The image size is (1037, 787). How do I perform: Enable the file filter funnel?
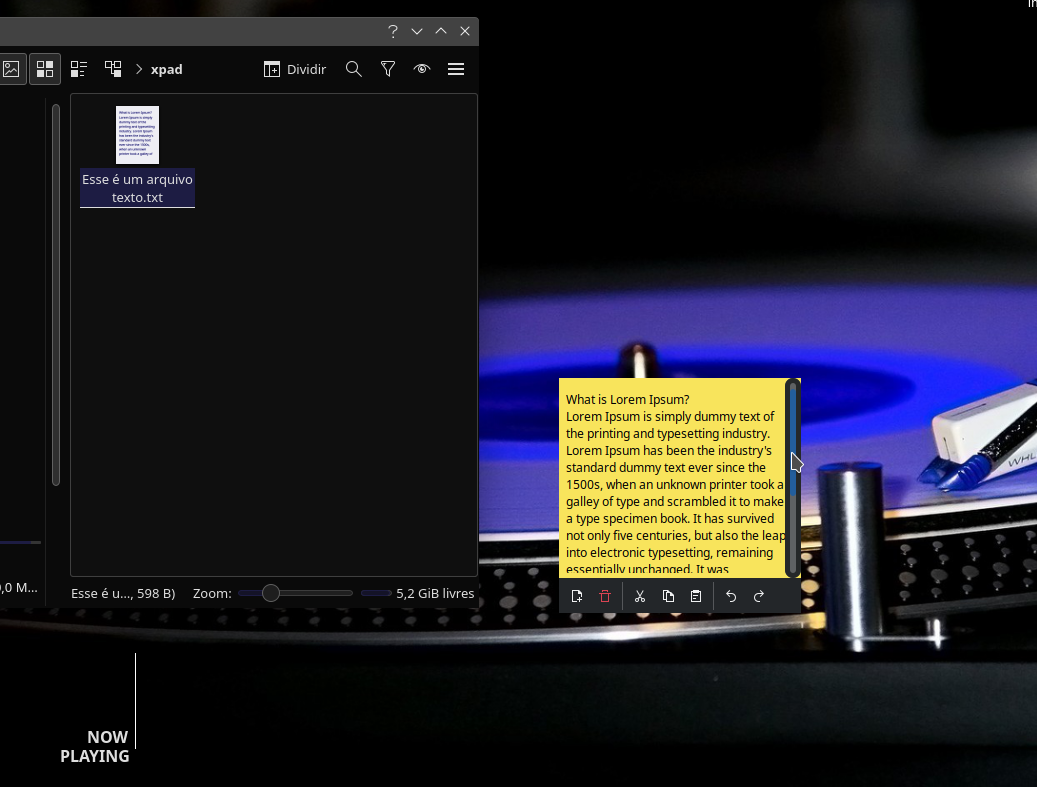pos(388,69)
